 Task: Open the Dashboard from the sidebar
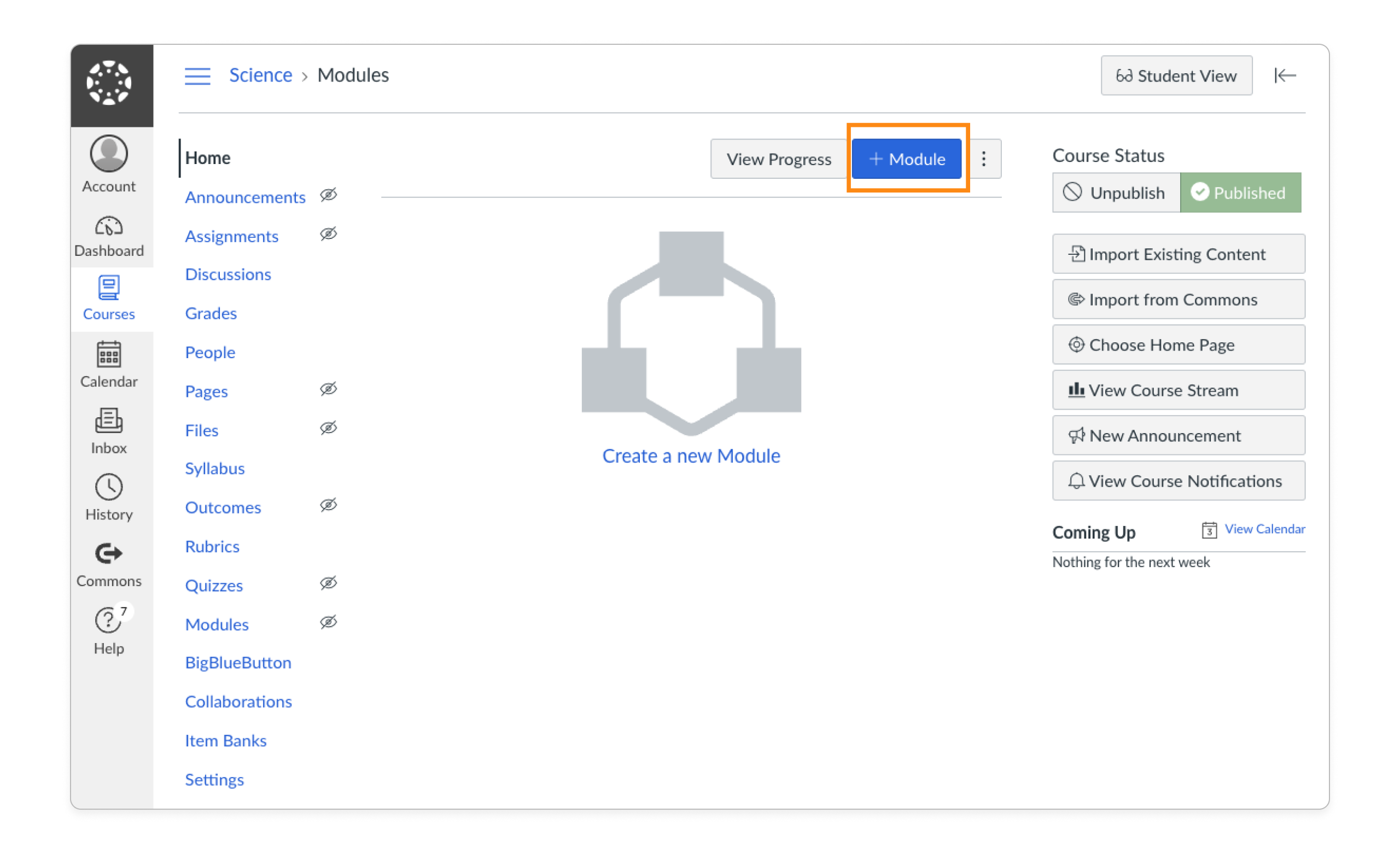(x=108, y=234)
